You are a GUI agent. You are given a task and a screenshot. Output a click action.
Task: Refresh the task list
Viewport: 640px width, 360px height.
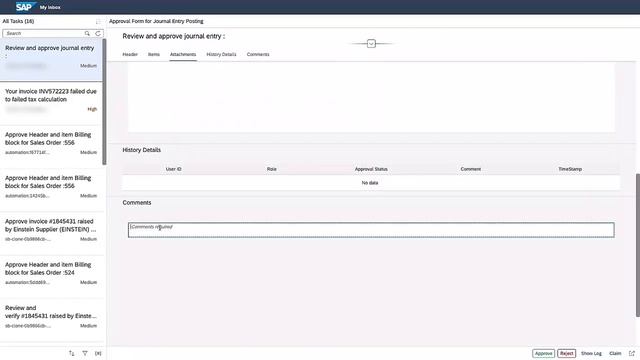coord(98,33)
